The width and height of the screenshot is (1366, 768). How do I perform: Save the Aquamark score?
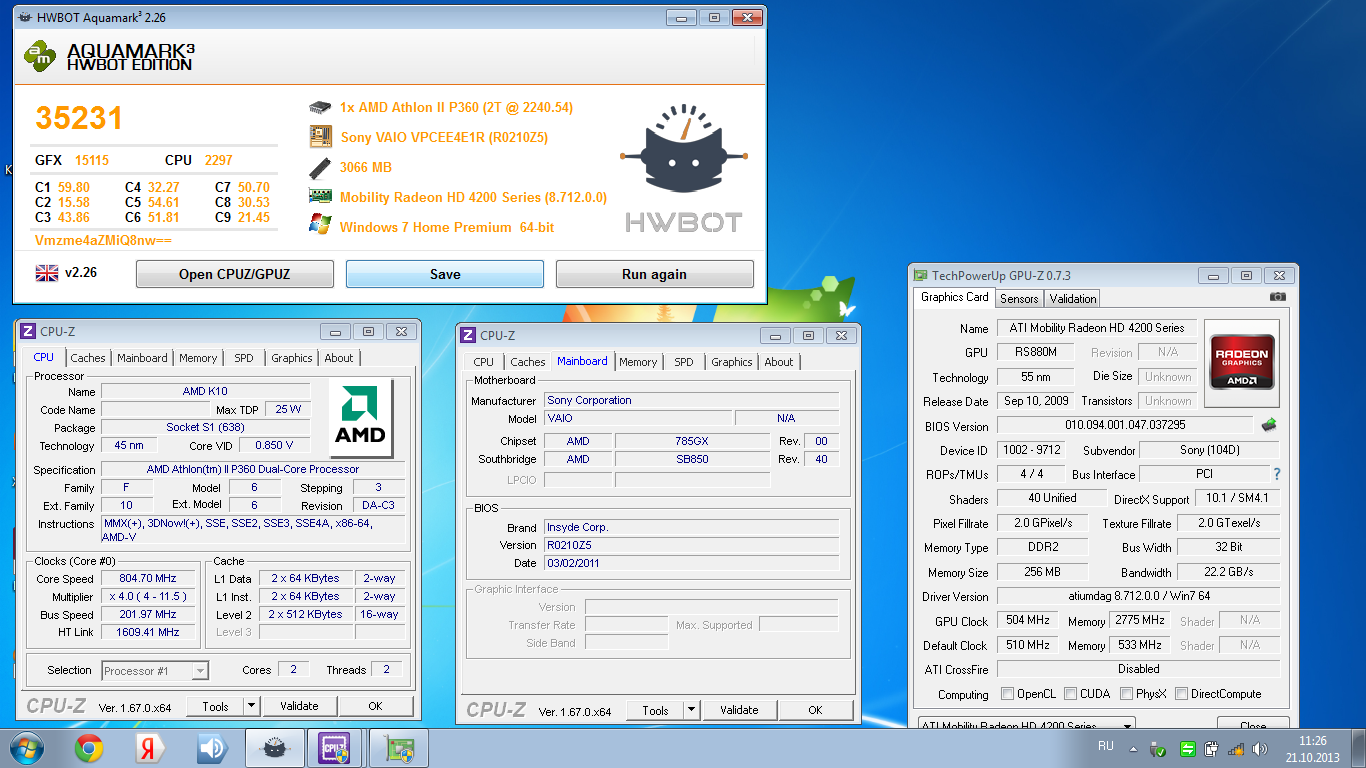pyautogui.click(x=445, y=274)
